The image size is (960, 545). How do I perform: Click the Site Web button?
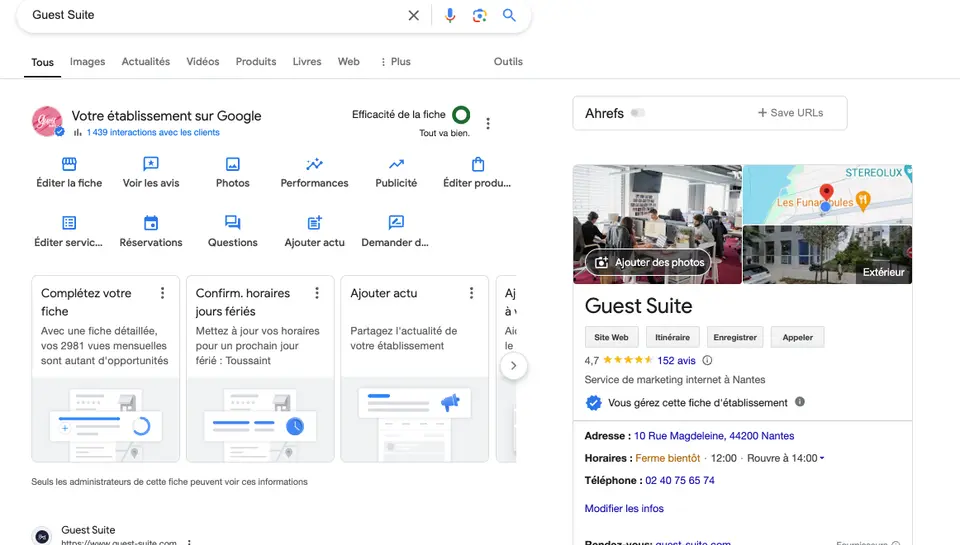611,337
